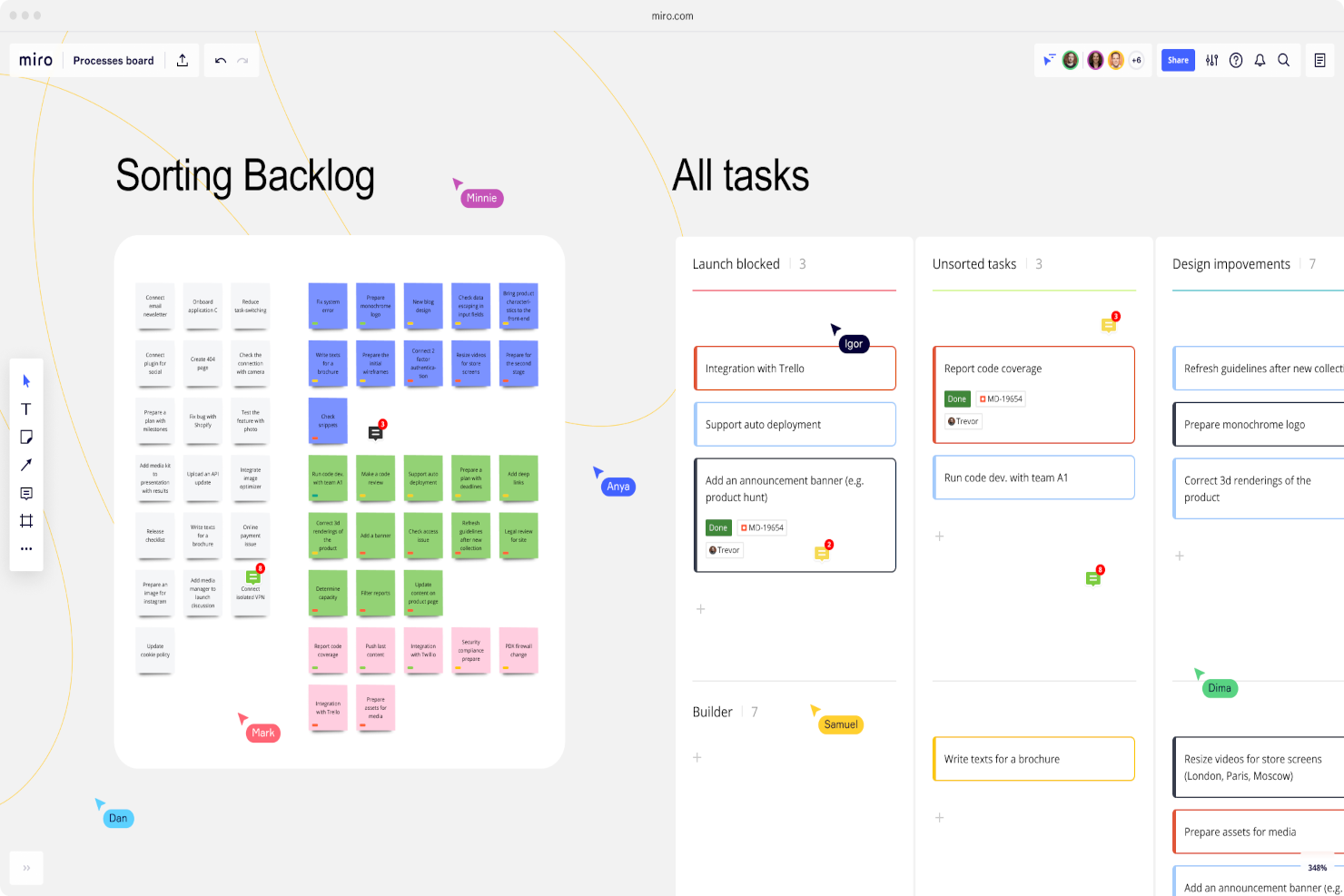Open more tools (three dots) in toolbar

[26, 548]
